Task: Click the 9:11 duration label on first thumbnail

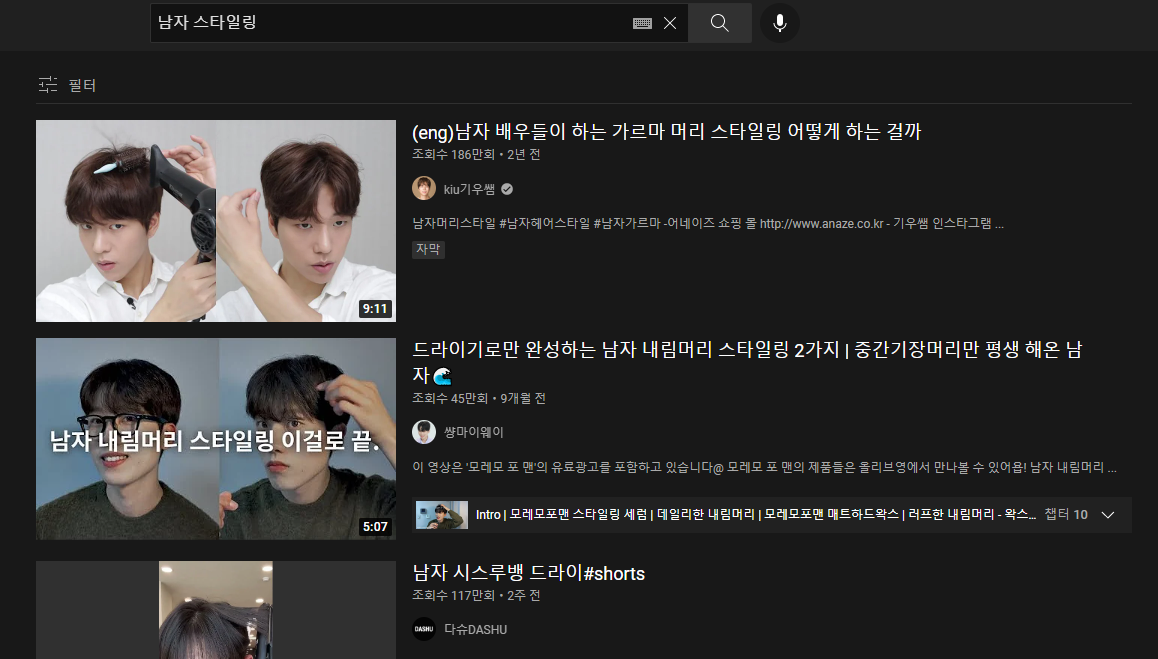Action: tap(375, 309)
